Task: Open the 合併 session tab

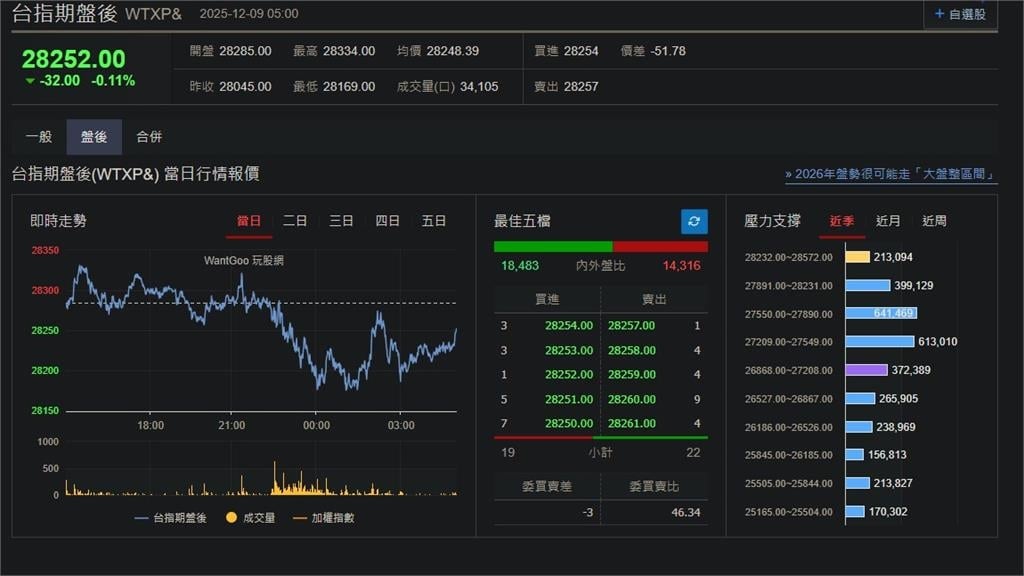Action: point(149,137)
